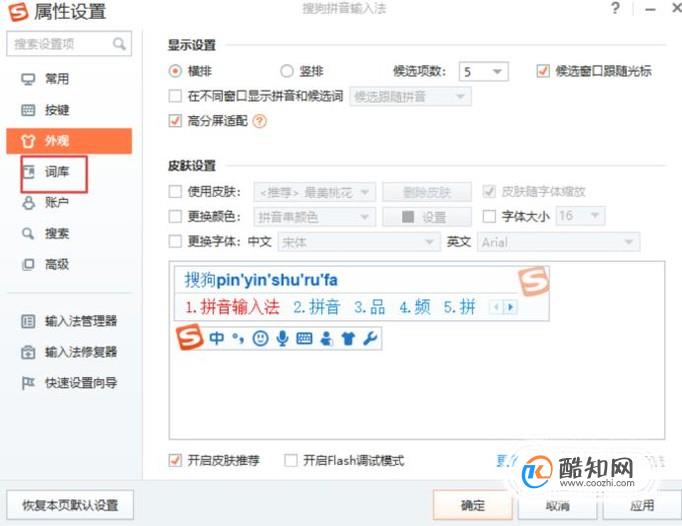Open the 账户 settings section
Screen dimensions: 682x526
(69, 202)
